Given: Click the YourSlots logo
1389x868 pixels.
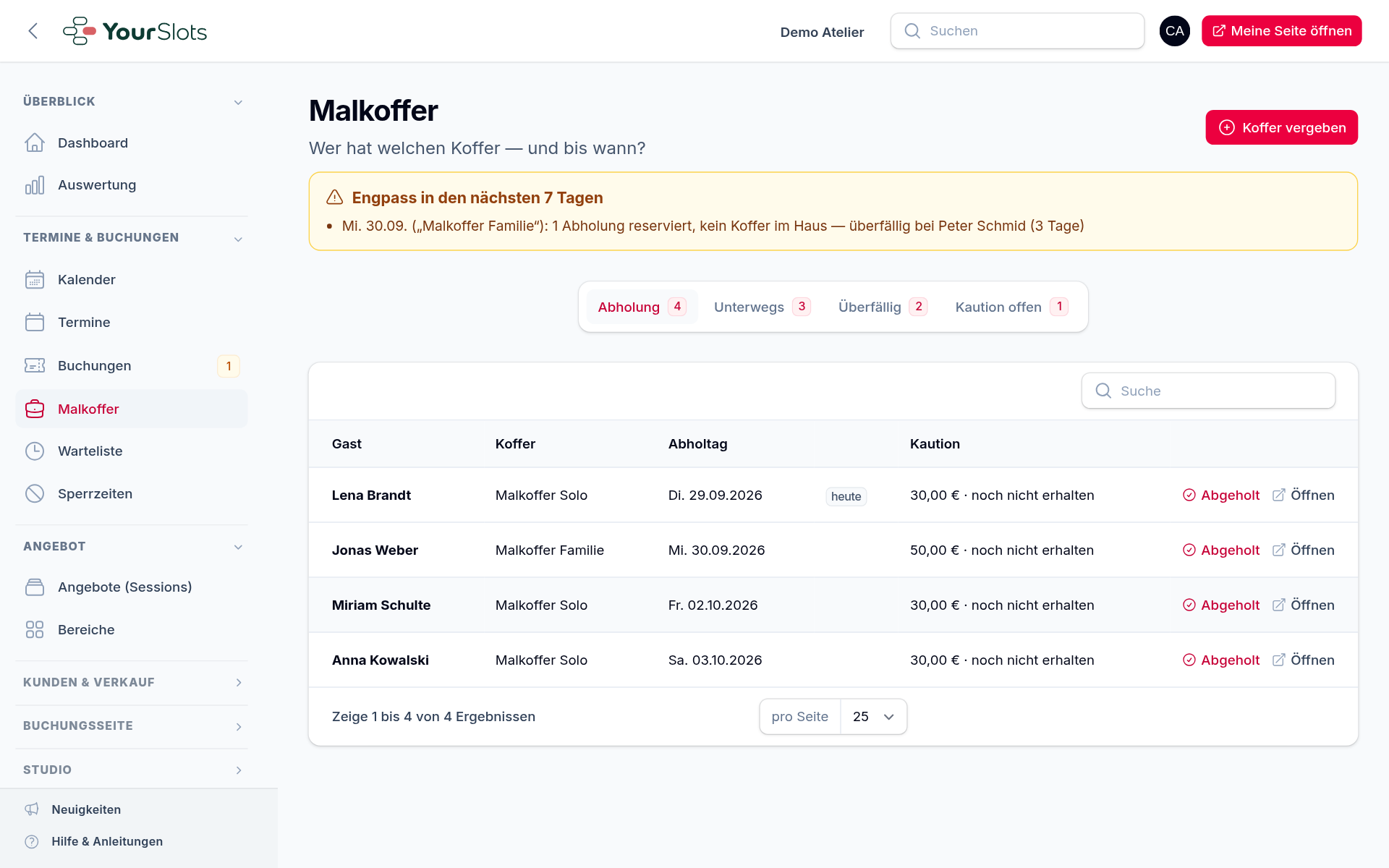Looking at the screenshot, I should tap(135, 31).
